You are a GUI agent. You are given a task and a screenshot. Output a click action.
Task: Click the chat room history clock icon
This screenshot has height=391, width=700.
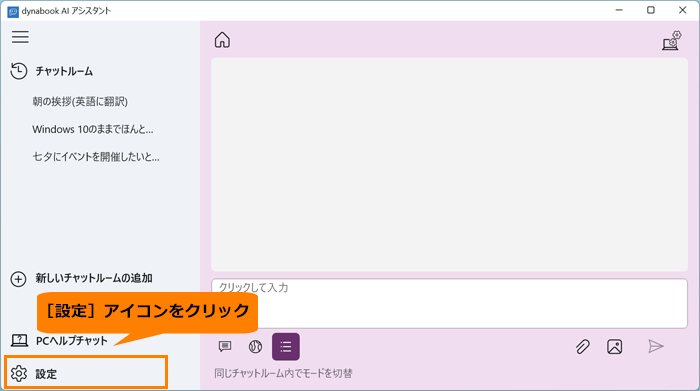(19, 71)
